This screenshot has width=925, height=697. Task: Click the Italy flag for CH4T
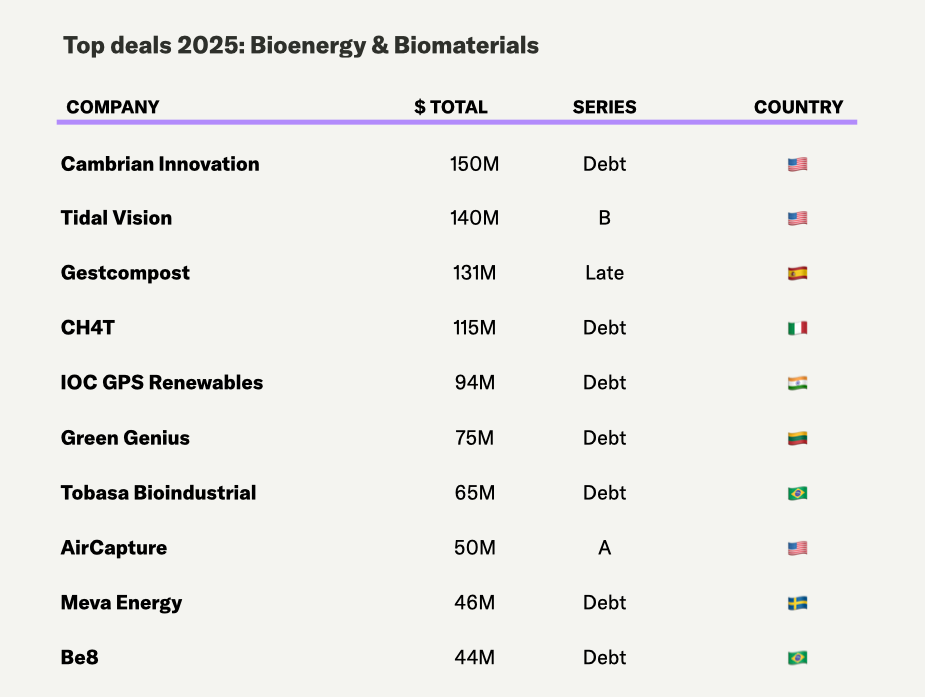[797, 328]
